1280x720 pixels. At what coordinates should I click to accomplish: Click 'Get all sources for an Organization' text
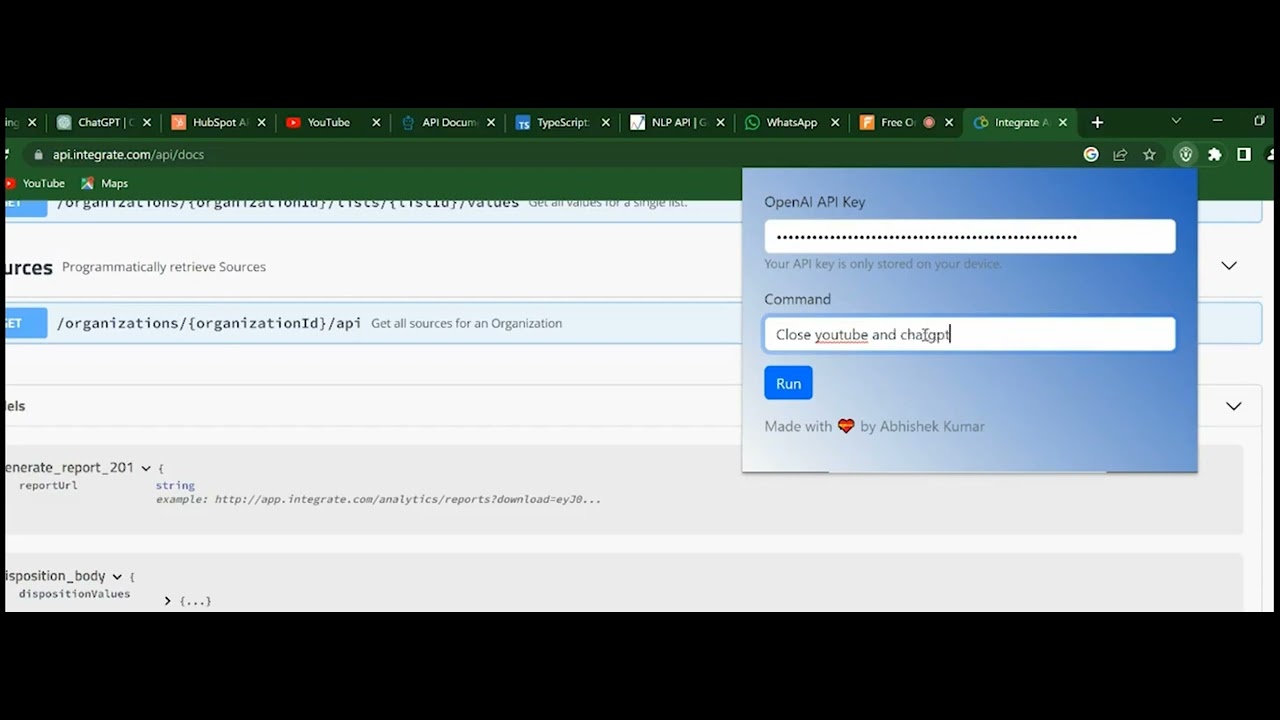pos(466,323)
